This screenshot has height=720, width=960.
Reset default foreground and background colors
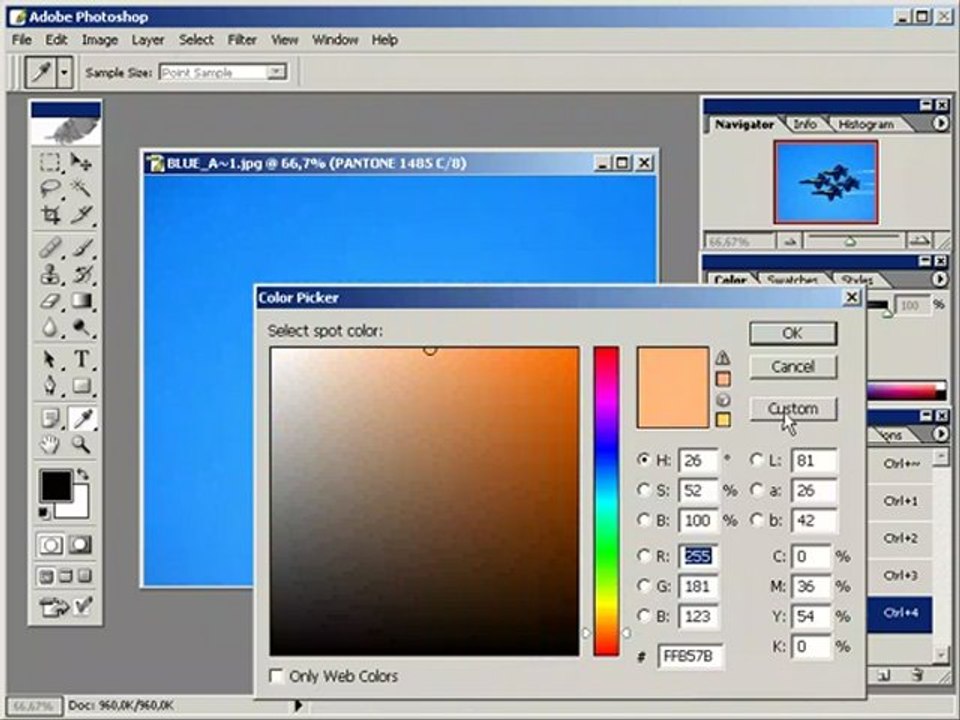(x=44, y=513)
